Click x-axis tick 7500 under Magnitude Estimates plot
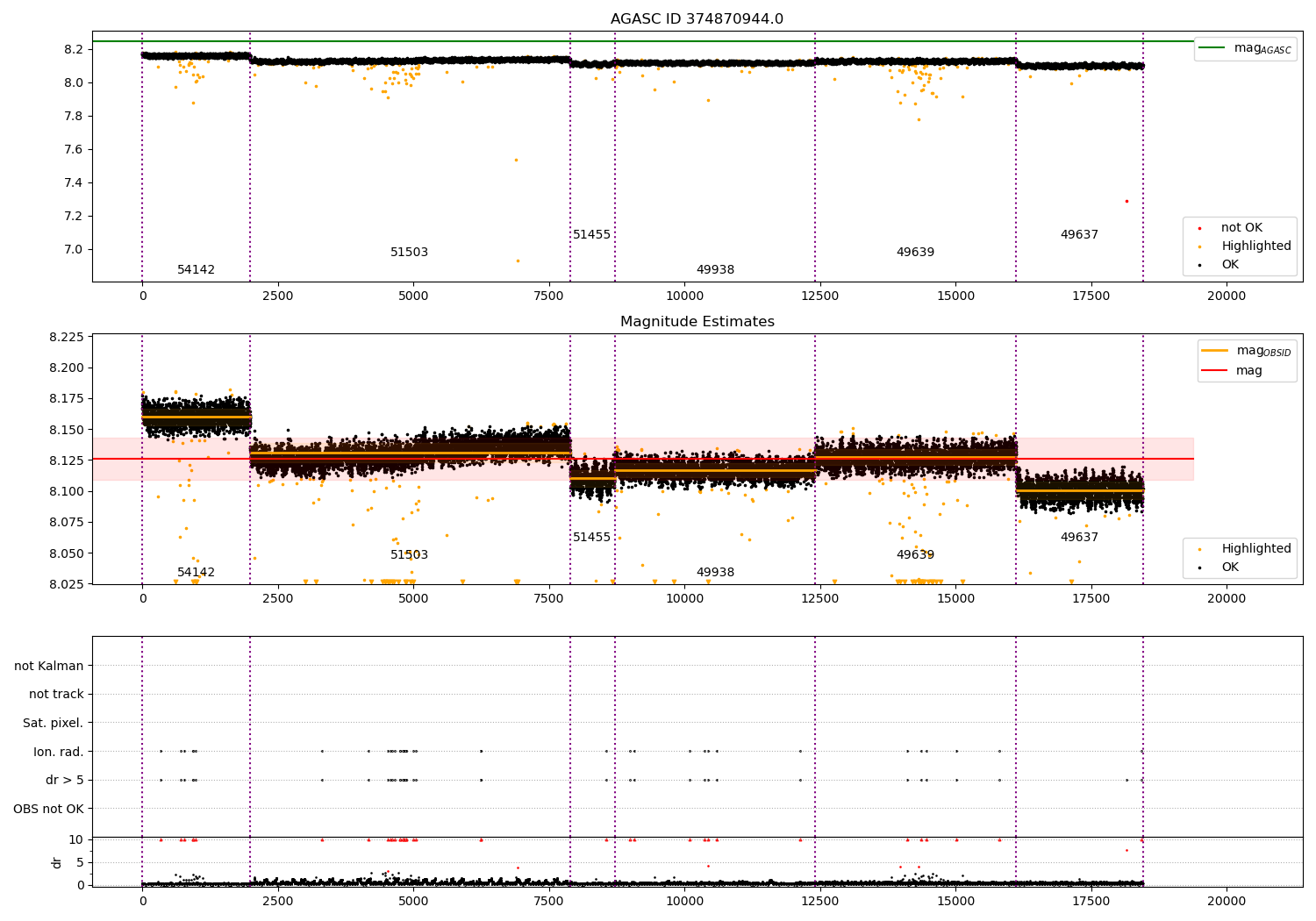The image size is (1316, 921). [x=548, y=599]
